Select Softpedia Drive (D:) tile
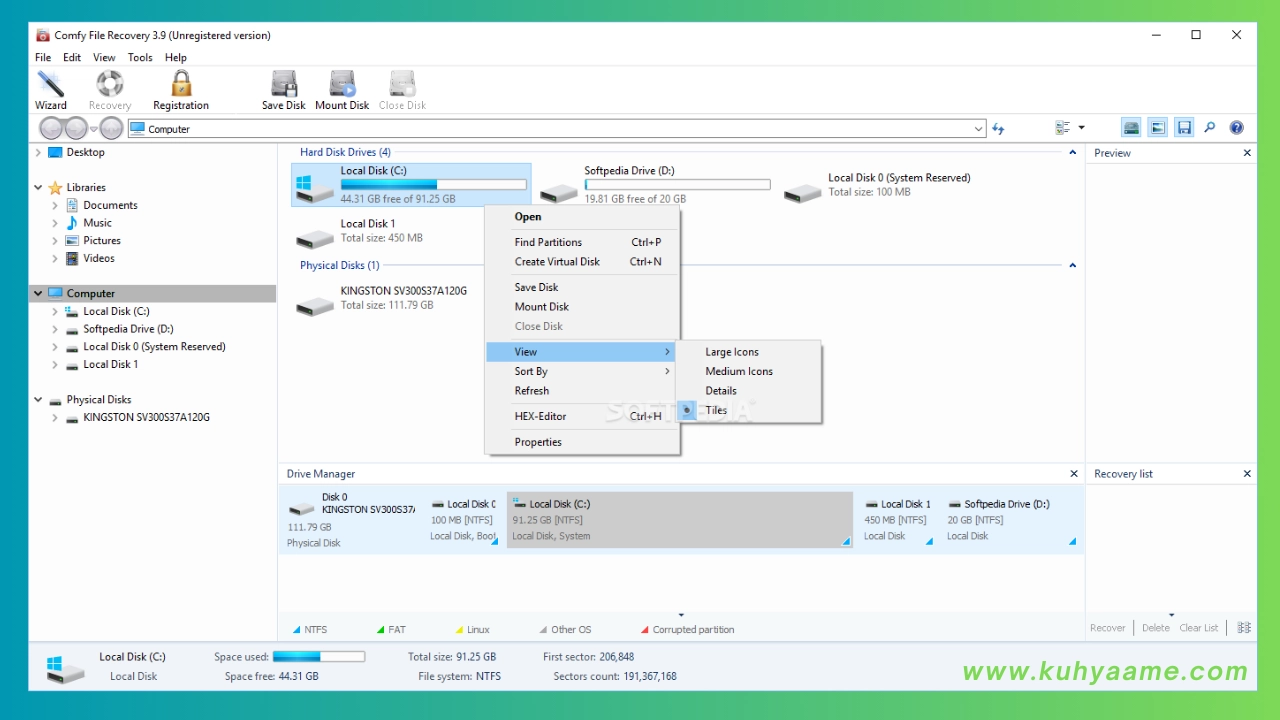This screenshot has width=1280, height=720. (655, 185)
